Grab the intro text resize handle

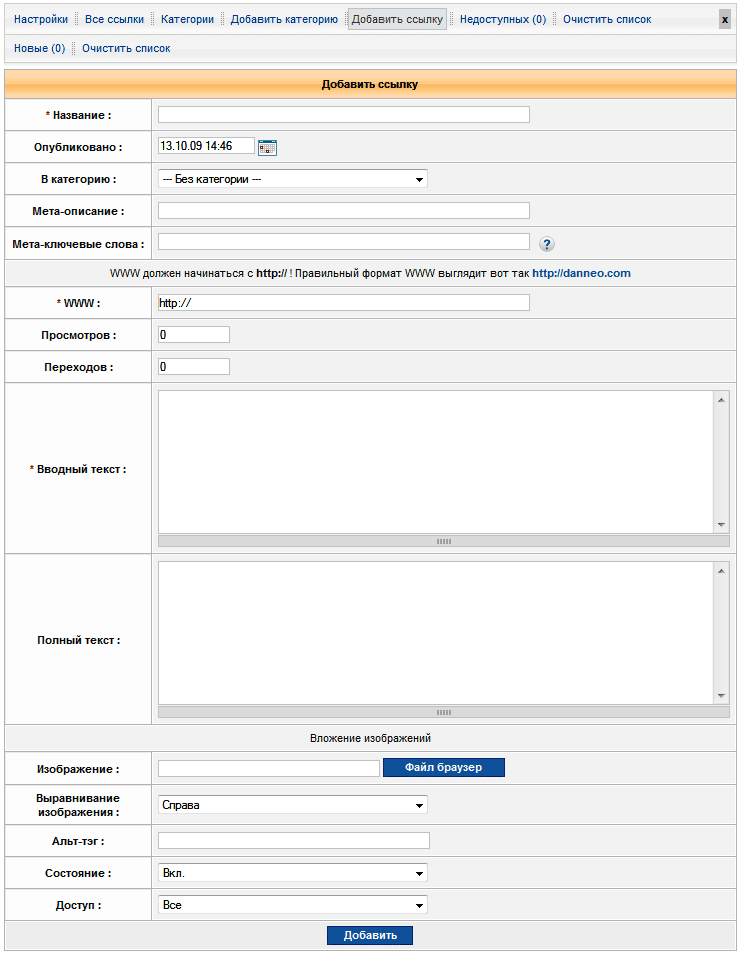tap(443, 541)
